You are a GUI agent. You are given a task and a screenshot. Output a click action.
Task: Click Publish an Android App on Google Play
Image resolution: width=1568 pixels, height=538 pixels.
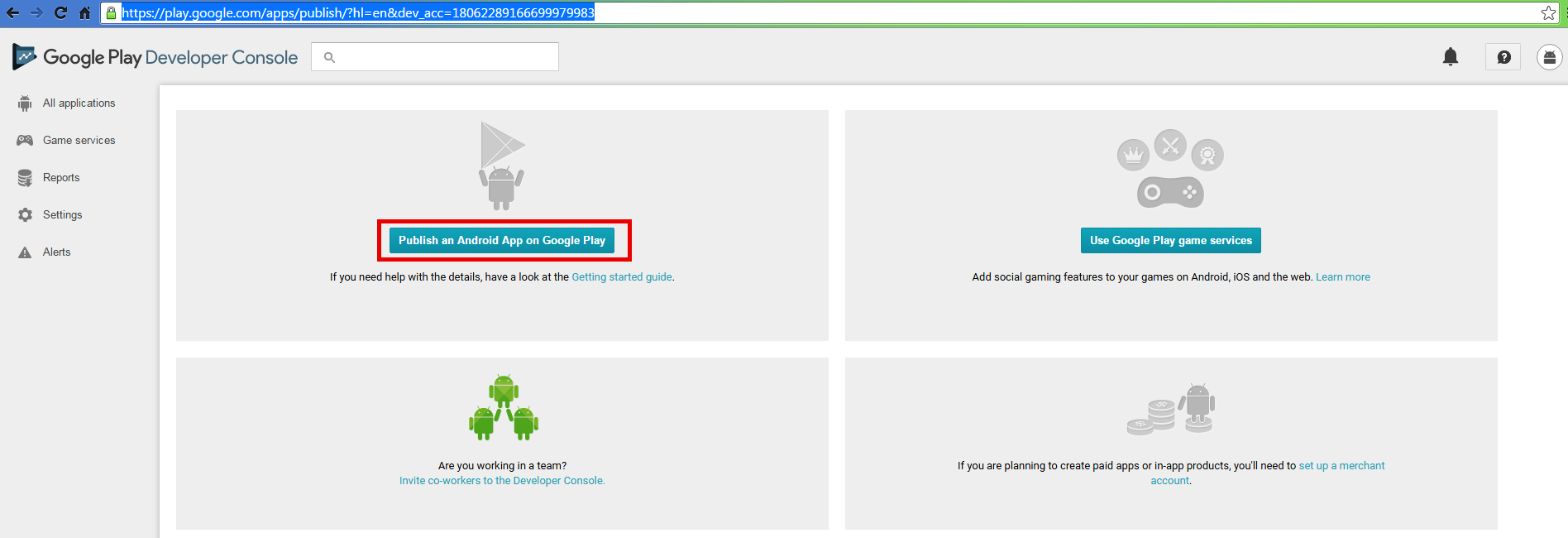(502, 241)
